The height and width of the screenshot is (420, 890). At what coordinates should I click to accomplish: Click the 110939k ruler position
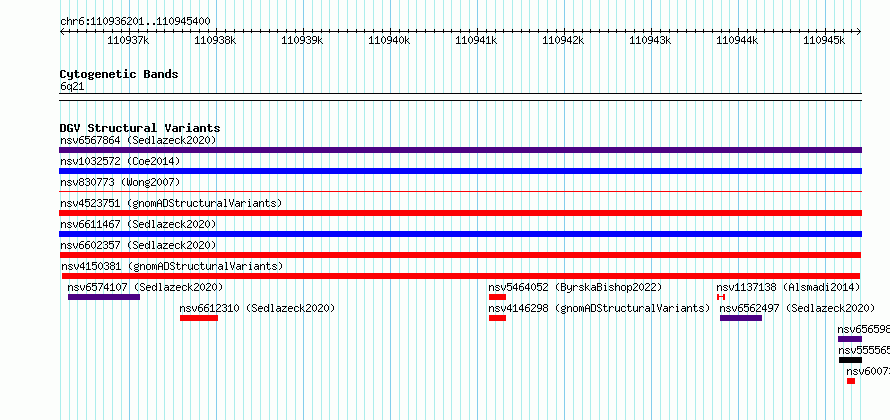click(302, 40)
